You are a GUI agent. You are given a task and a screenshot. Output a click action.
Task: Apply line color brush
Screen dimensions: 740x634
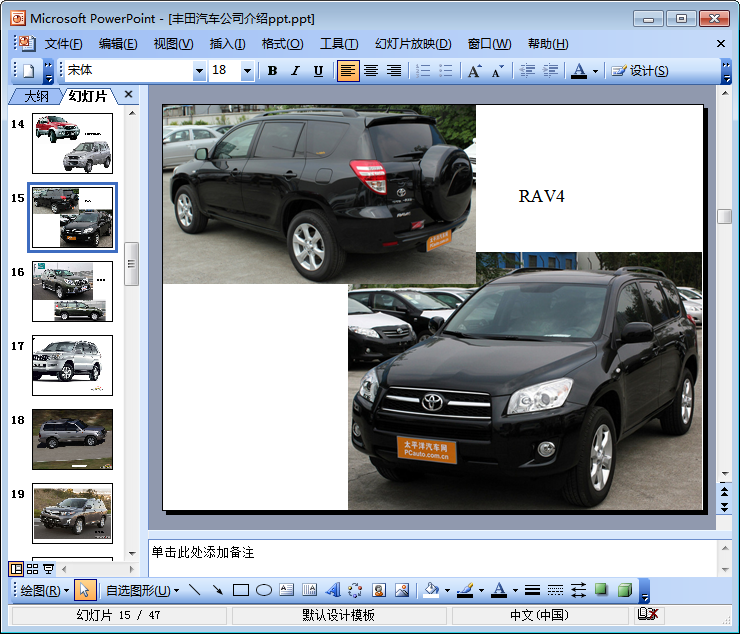click(x=465, y=590)
